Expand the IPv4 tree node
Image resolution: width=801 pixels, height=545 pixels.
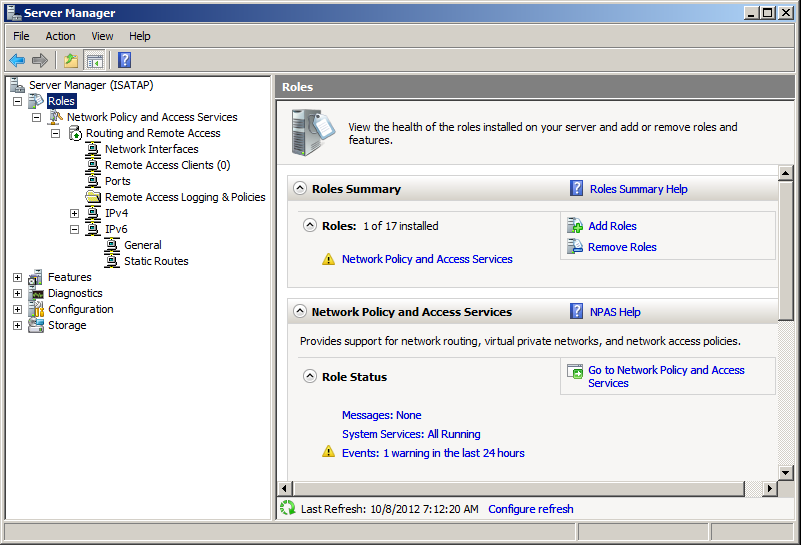75,214
